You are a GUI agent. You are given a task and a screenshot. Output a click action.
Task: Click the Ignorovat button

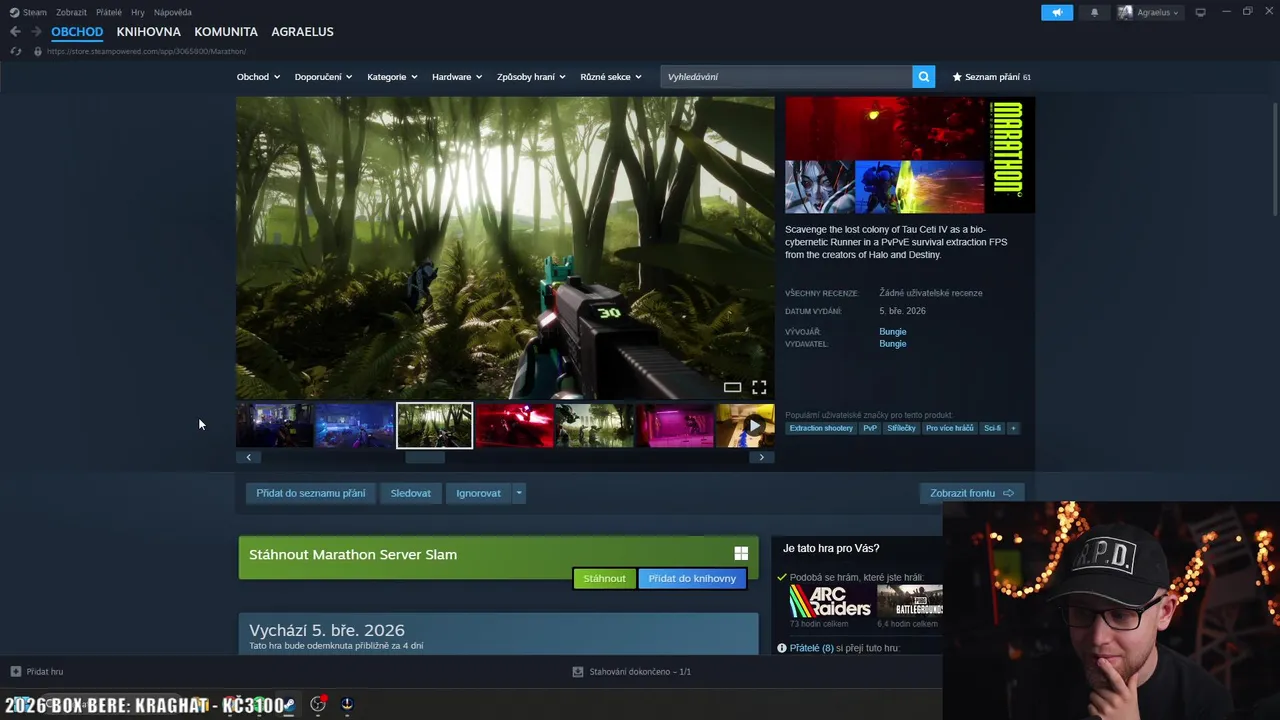coord(478,493)
